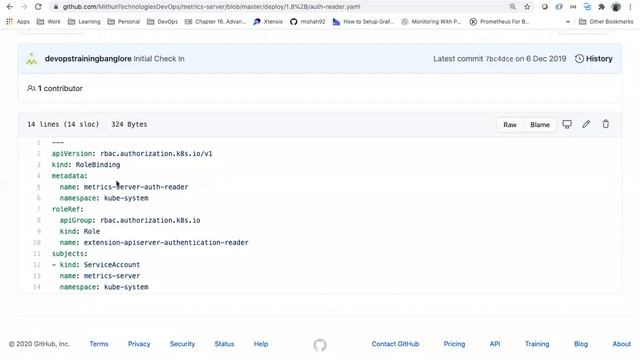Click the address bar URL
This screenshot has height=360, width=640.
(211, 7)
